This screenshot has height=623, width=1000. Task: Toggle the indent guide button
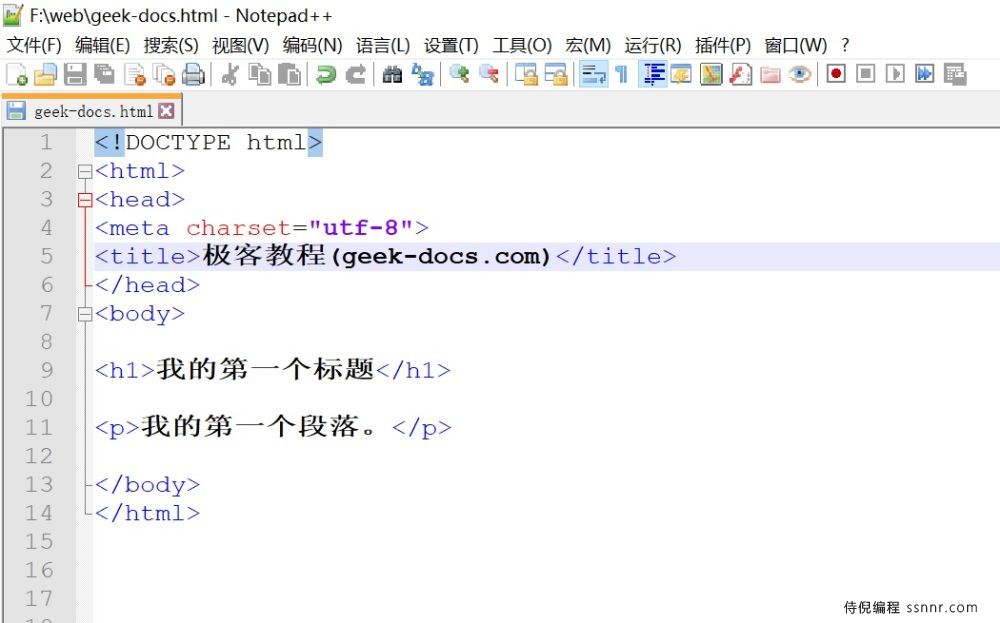(652, 75)
